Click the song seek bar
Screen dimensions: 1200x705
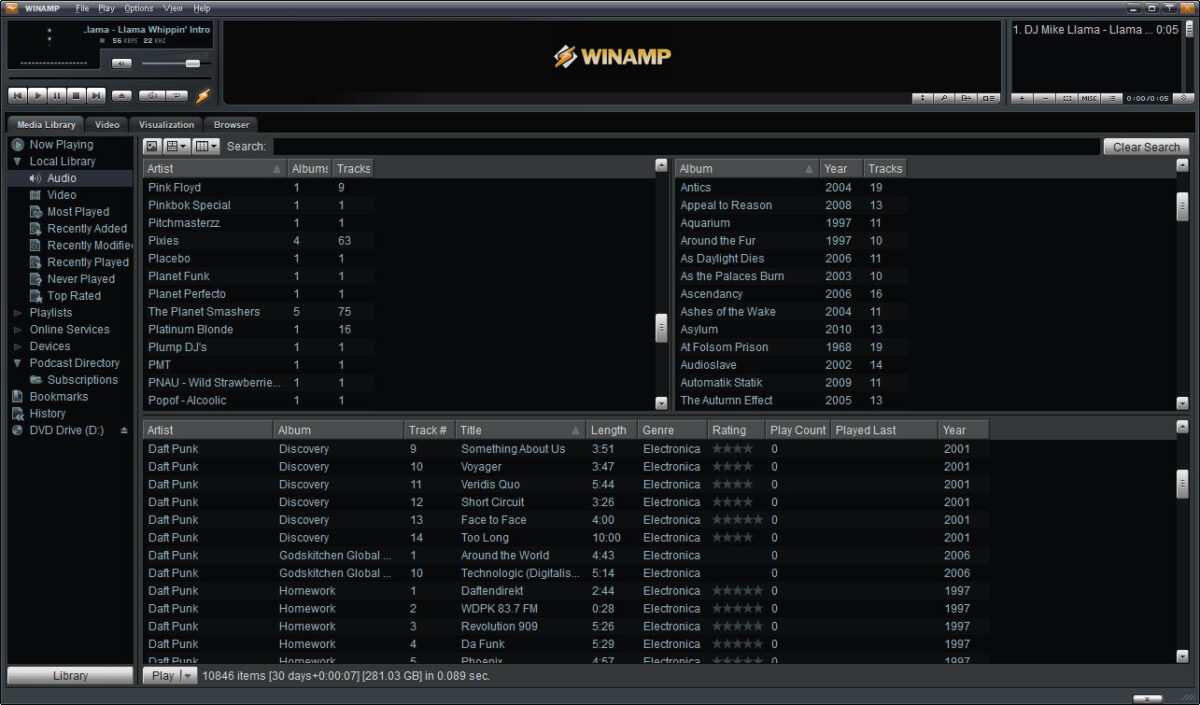point(110,78)
